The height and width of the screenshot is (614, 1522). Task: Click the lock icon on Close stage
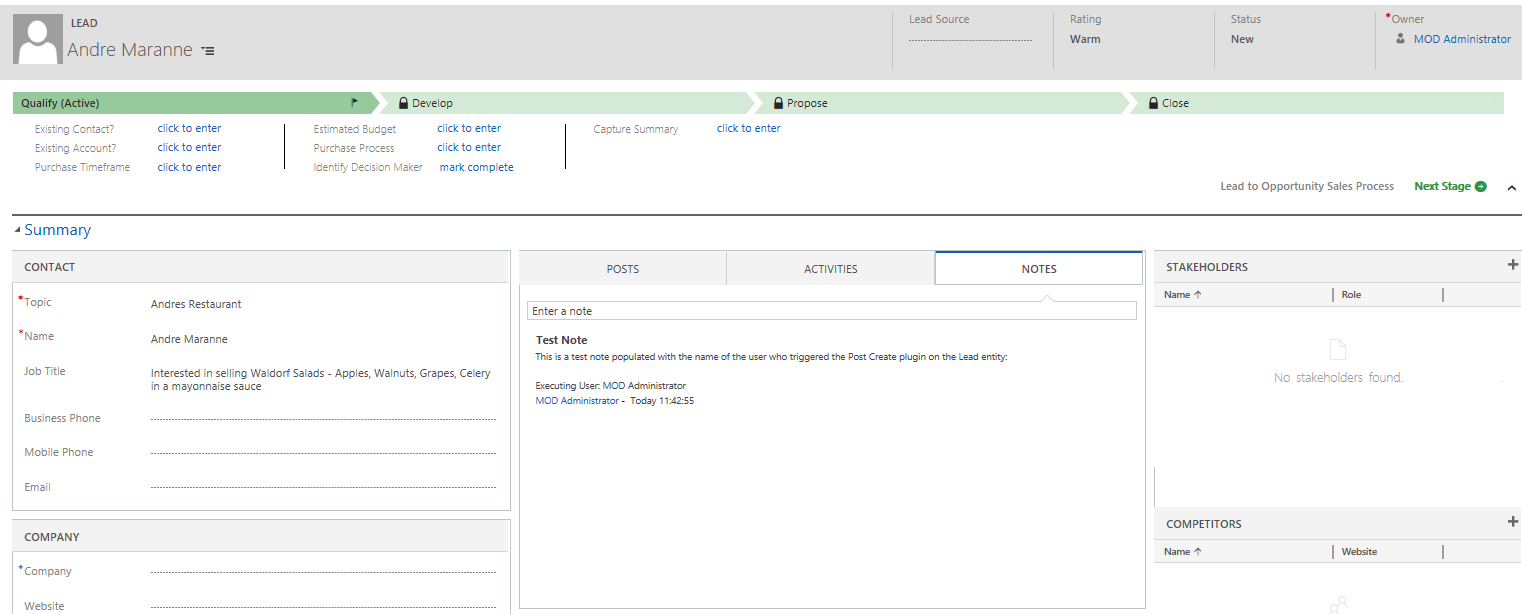(1153, 103)
